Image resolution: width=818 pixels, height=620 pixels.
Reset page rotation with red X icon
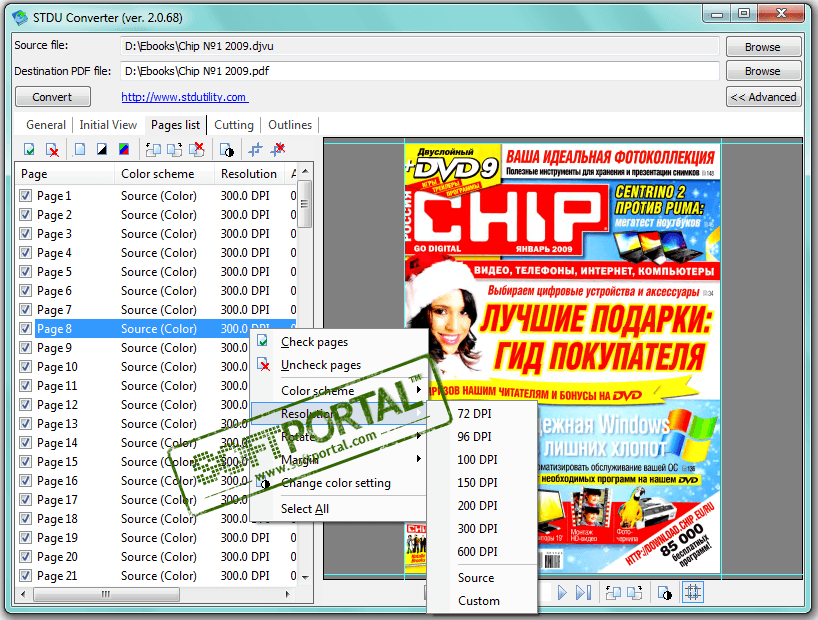pos(197,150)
